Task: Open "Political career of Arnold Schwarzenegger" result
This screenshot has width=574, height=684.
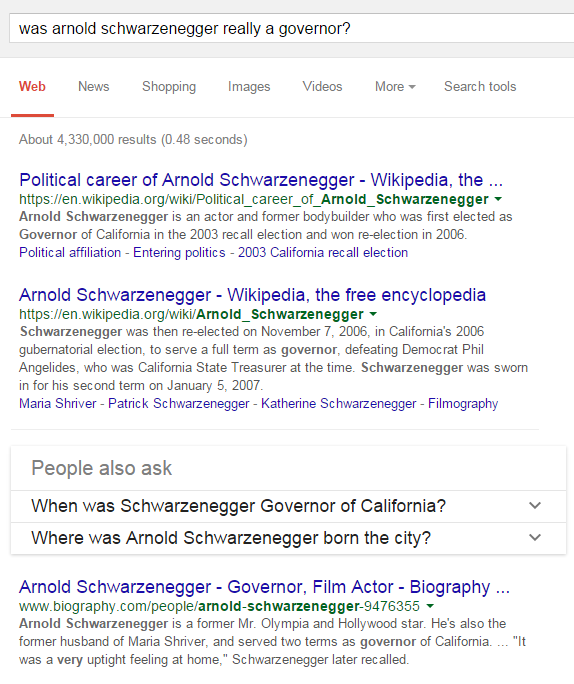Action: point(261,180)
